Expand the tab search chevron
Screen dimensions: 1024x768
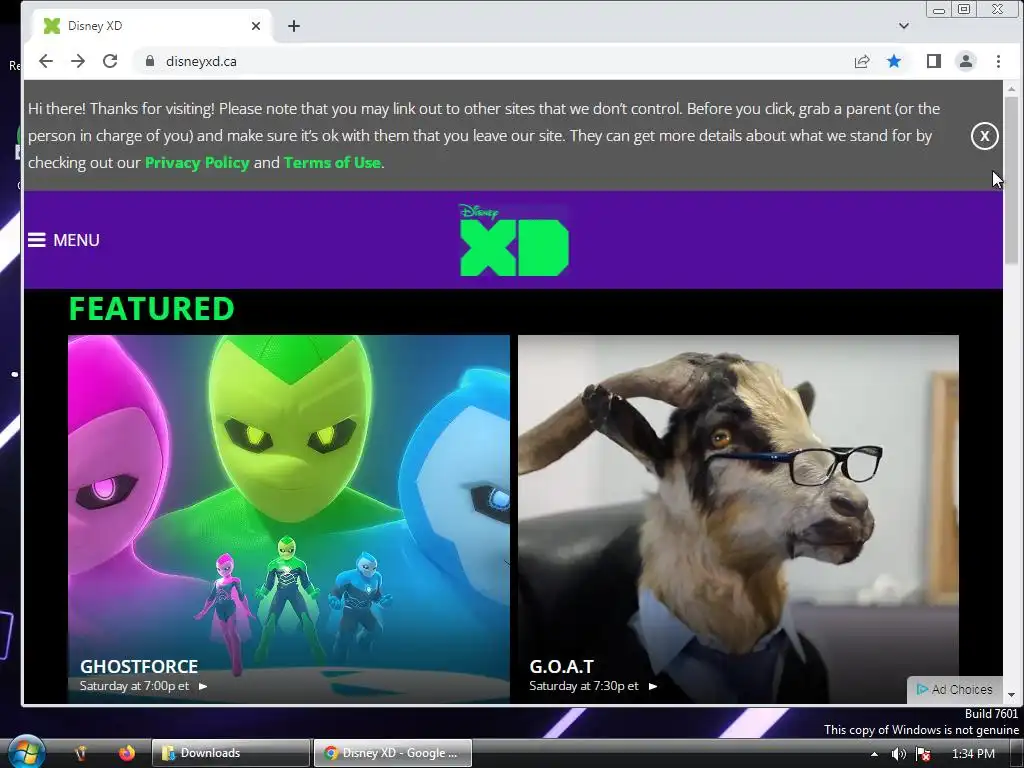click(904, 26)
